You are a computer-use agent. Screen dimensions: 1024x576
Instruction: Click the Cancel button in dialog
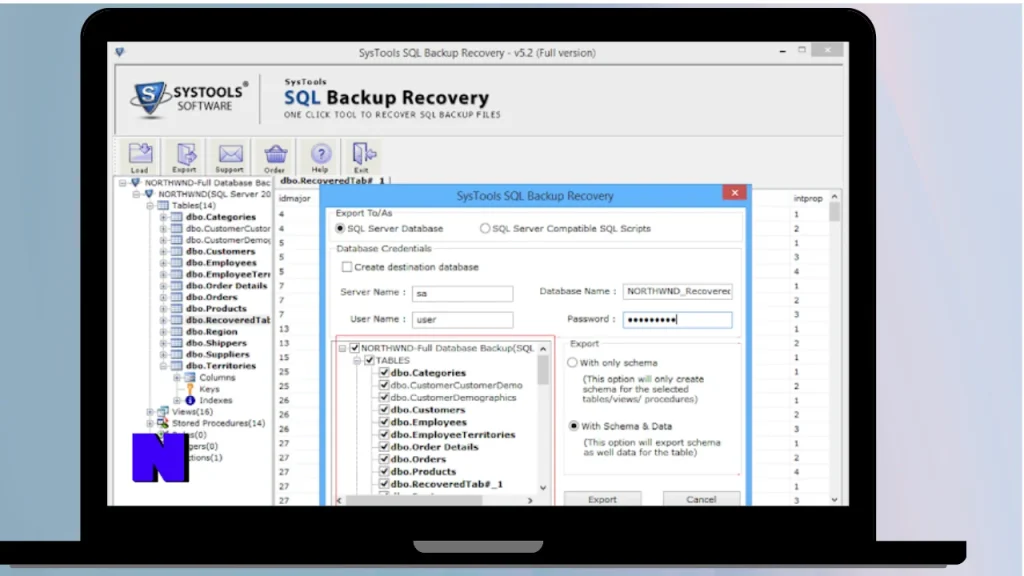click(701, 499)
